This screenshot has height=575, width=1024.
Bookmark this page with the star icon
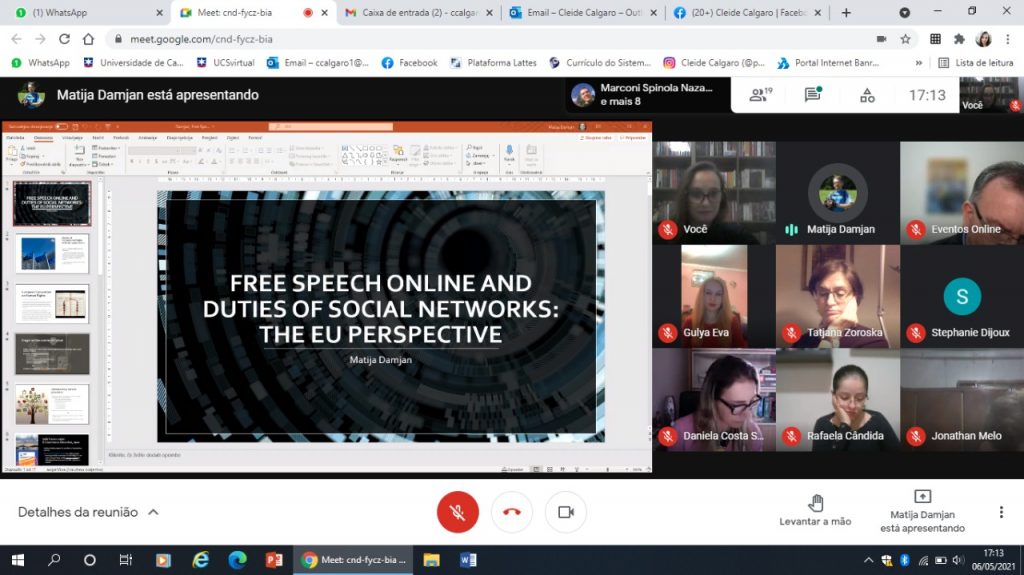pos(905,39)
